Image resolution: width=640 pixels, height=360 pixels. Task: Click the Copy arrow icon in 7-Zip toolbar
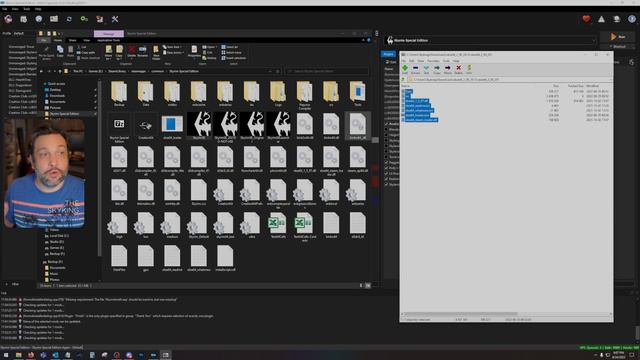[437, 69]
